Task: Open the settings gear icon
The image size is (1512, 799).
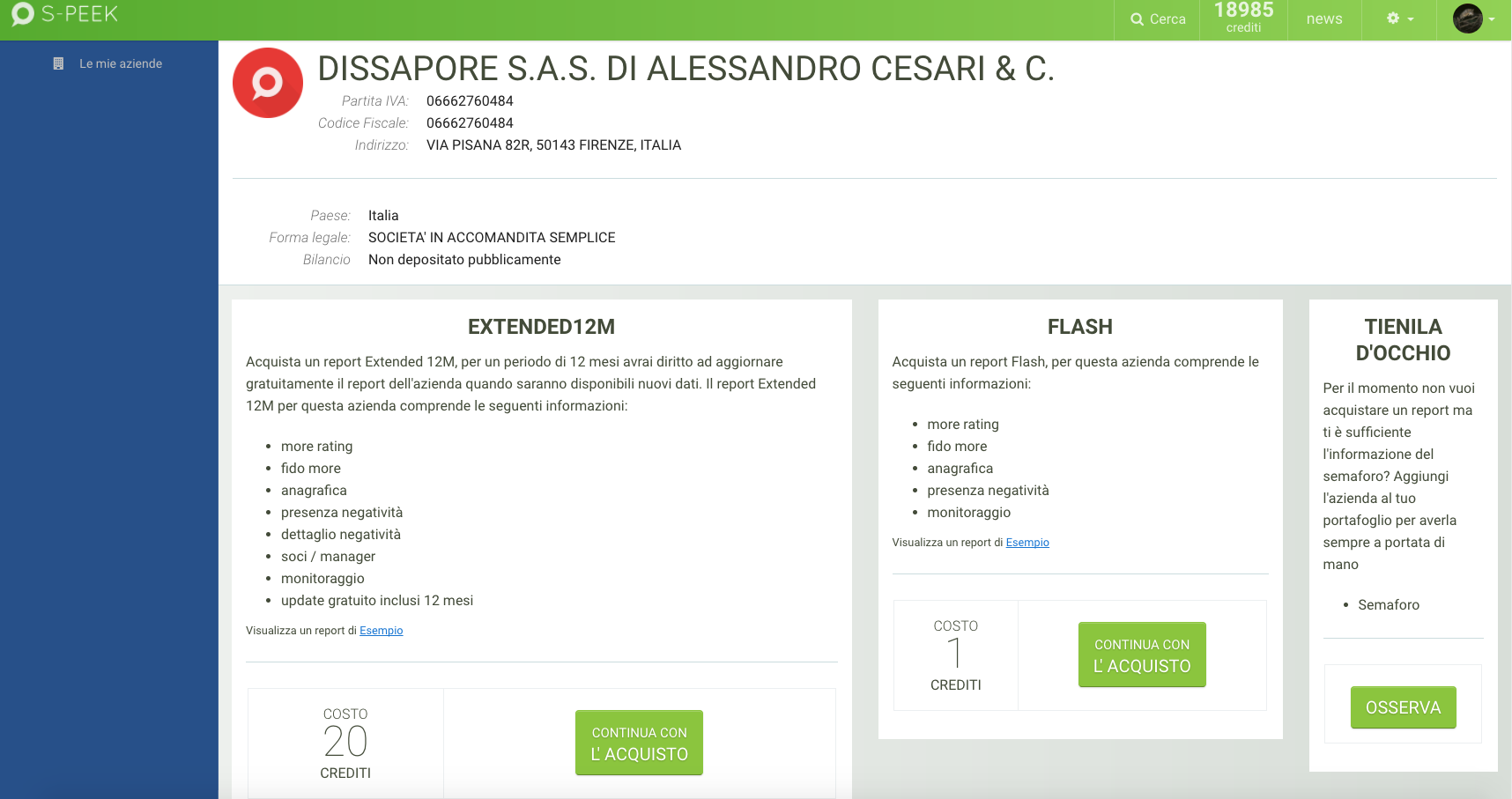Action: [1393, 18]
